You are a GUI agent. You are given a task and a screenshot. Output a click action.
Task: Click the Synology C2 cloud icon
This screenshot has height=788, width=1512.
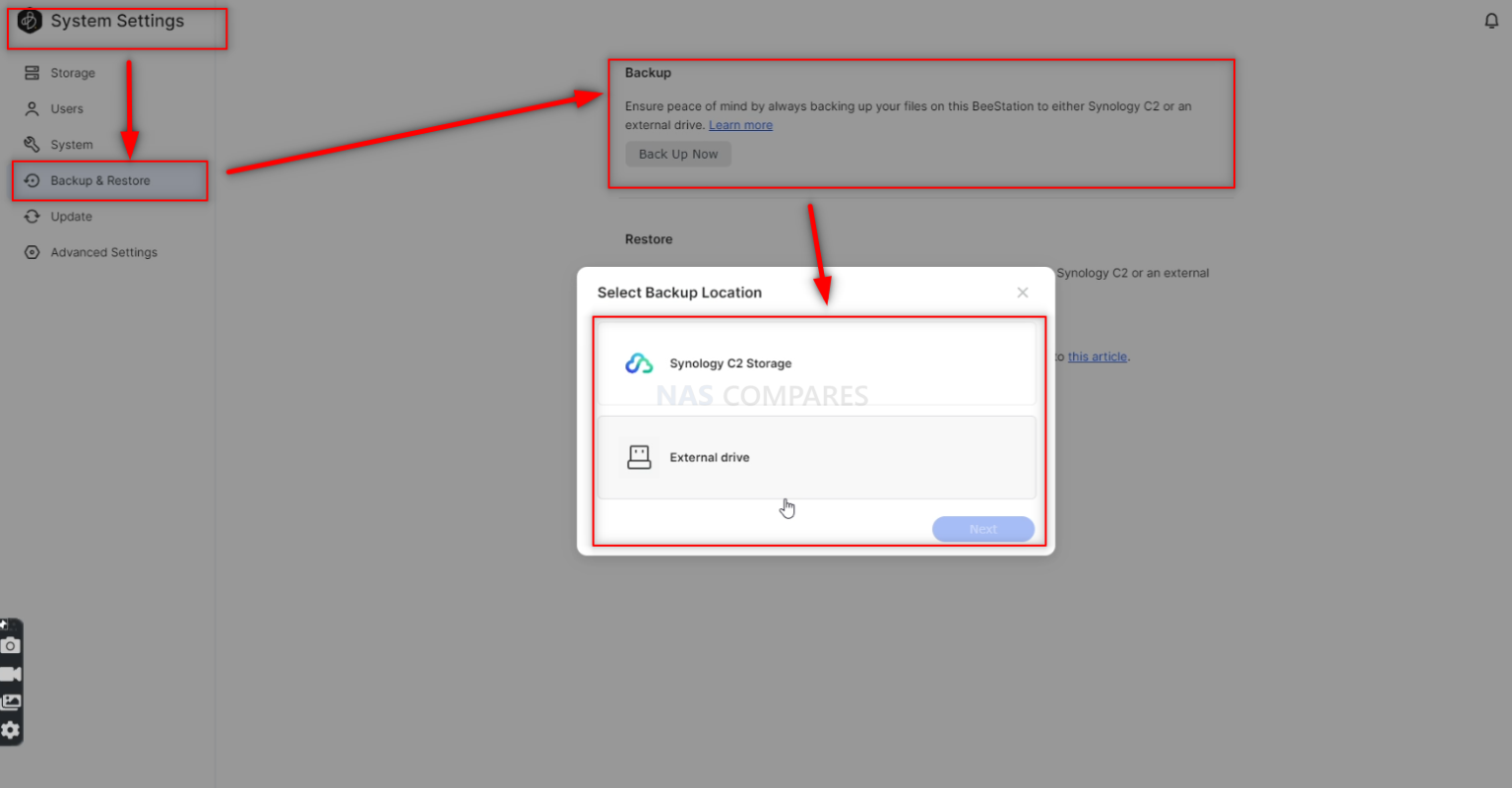[639, 362]
